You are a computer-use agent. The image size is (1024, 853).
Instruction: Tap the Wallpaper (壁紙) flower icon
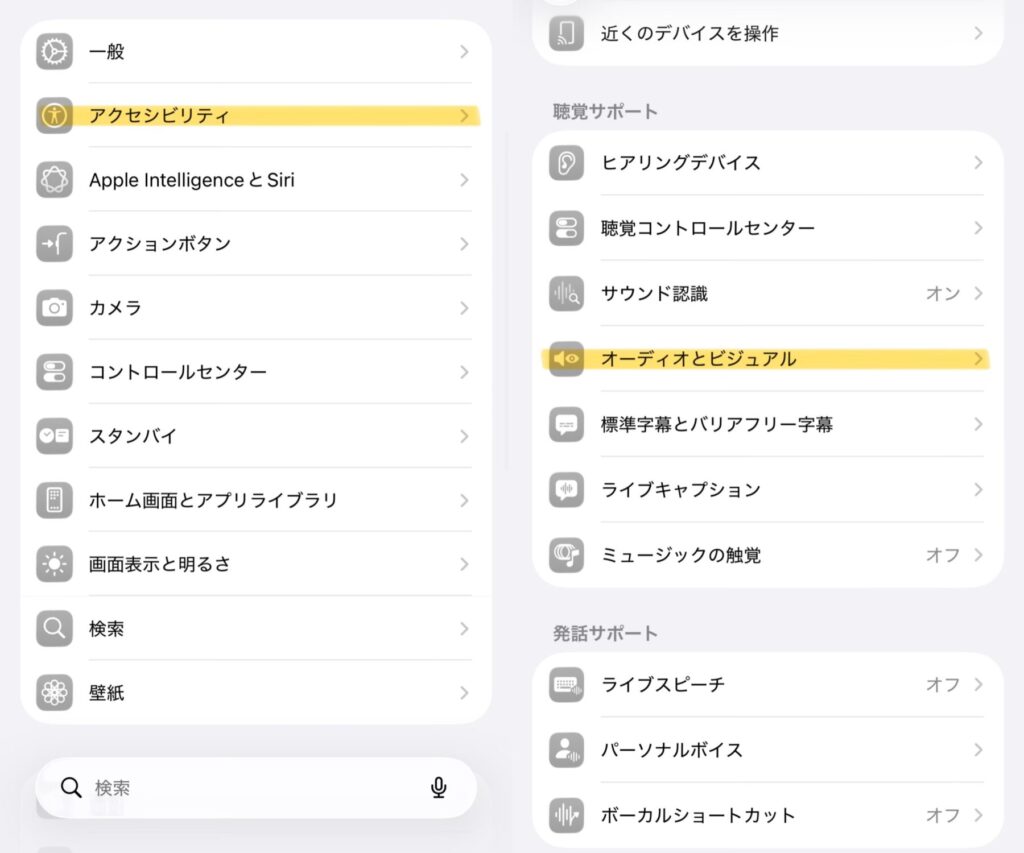[54, 692]
